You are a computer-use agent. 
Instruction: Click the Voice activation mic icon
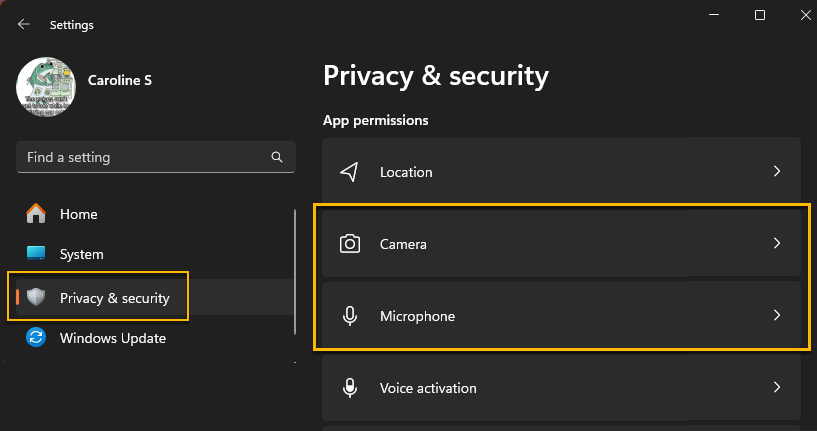(x=350, y=388)
